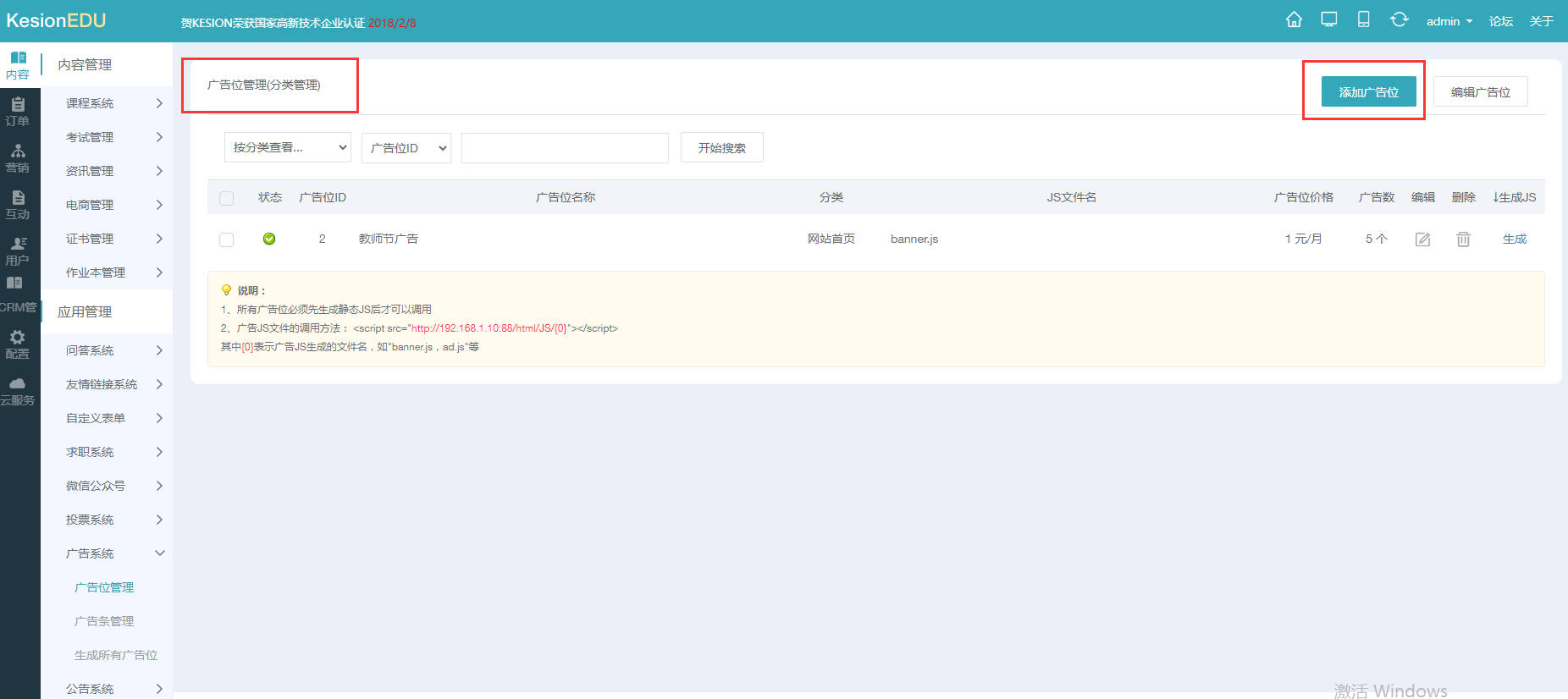Screen dimensions: 1568x699
Task: Expand 问答系统 menu
Action: pos(107,350)
